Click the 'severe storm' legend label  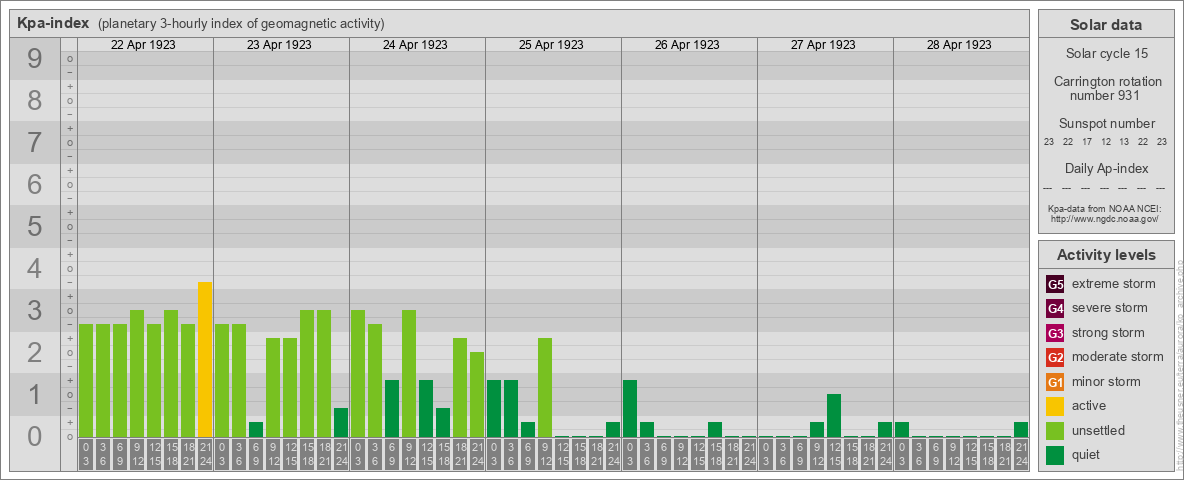coord(1110,308)
